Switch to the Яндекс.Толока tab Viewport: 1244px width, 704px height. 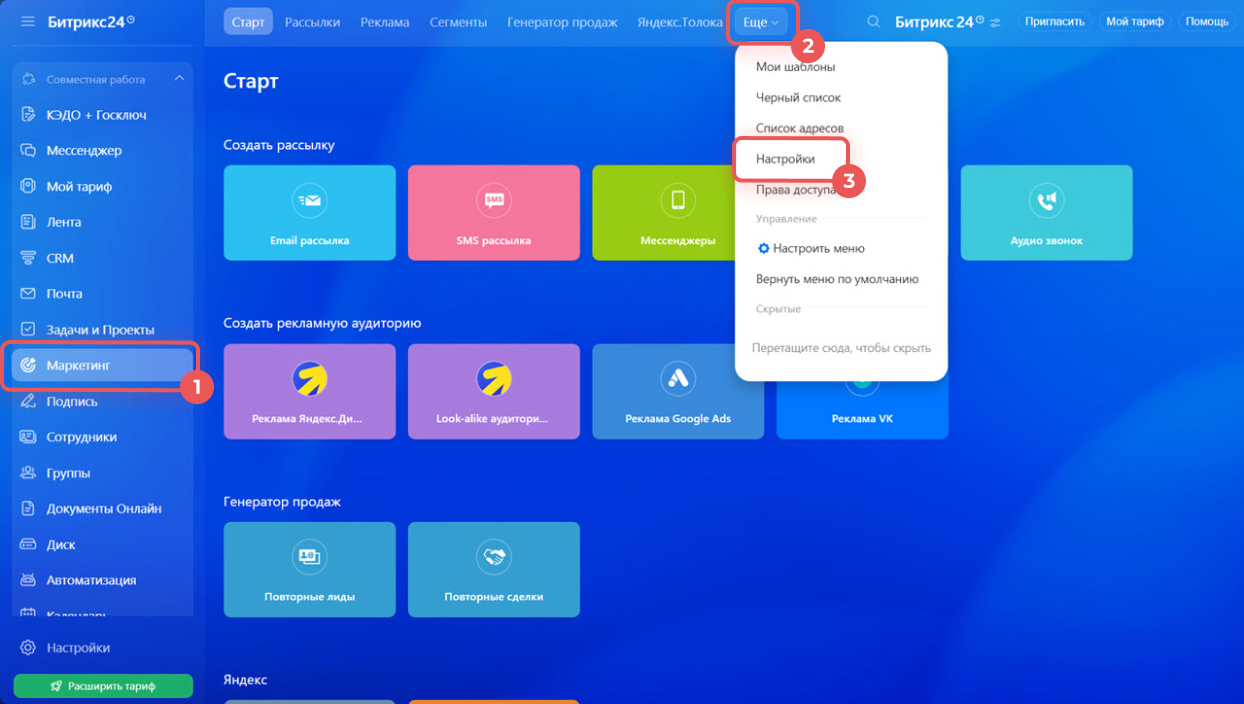point(680,21)
